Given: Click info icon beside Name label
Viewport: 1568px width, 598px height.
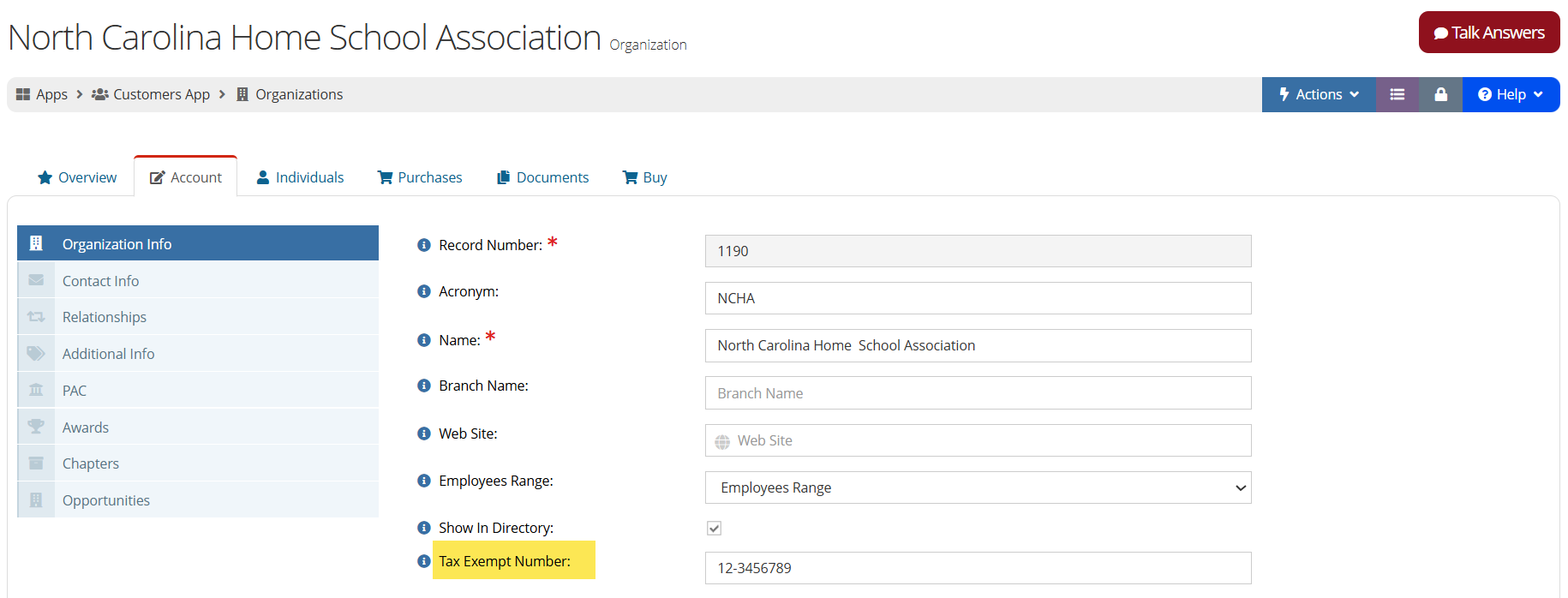Looking at the screenshot, I should point(423,340).
